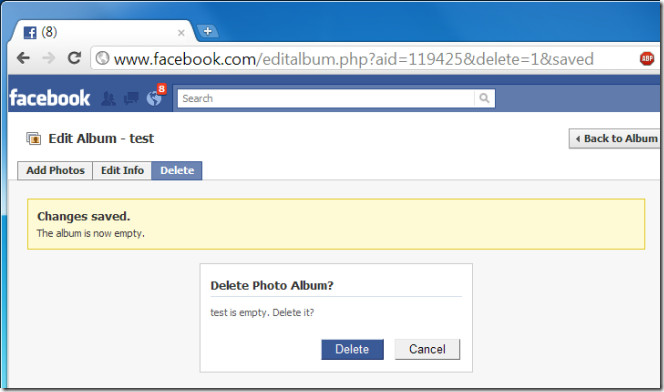This screenshot has width=664, height=392.
Task: Select the Delete tab
Action: click(x=177, y=170)
